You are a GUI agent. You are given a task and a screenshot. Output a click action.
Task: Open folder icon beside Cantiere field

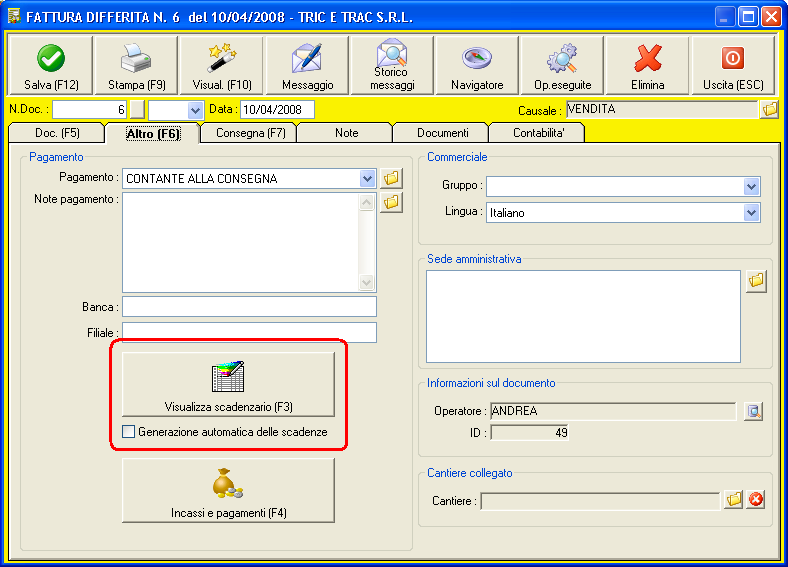click(x=734, y=500)
